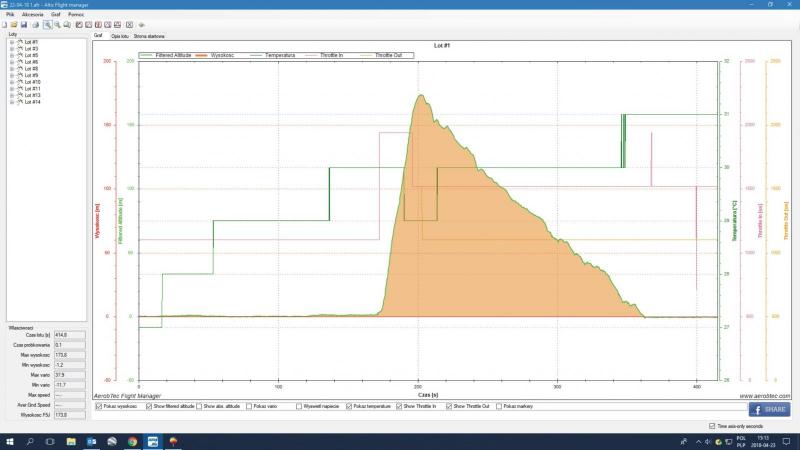Screen dimensions: 800x450
Task: Open Chrome from the taskbar
Action: (132, 440)
